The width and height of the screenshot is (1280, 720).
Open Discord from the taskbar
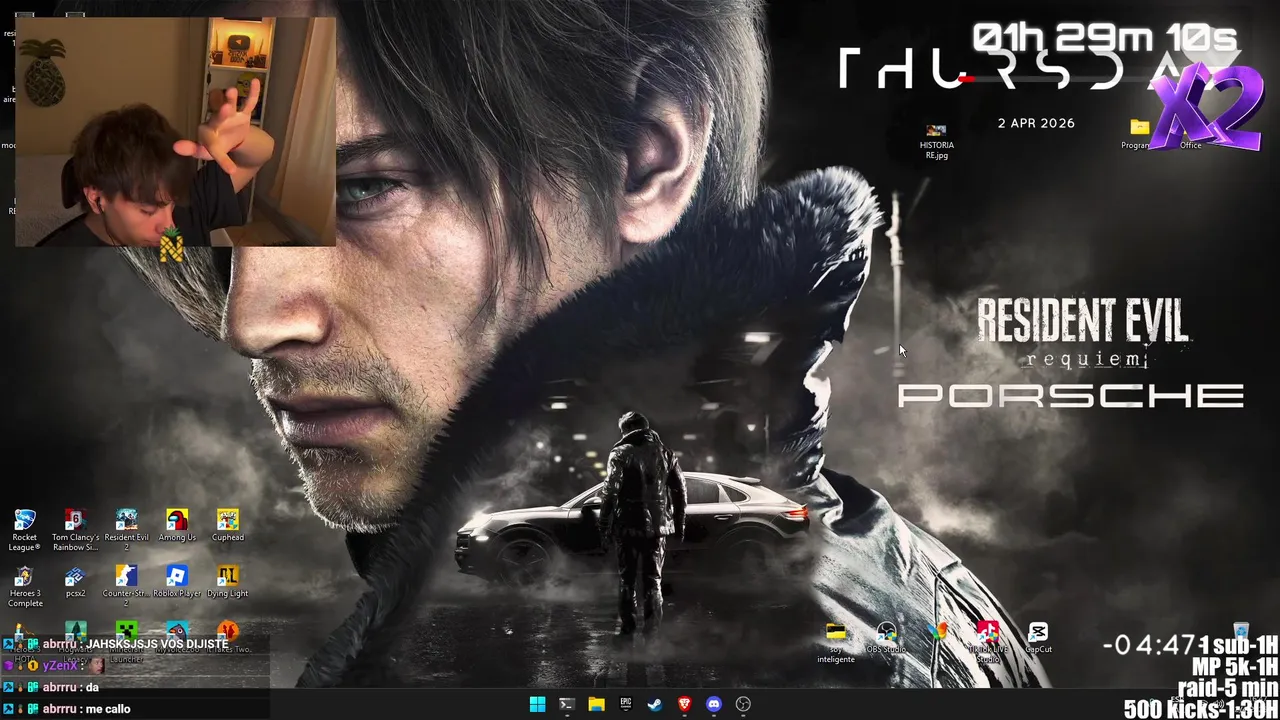point(713,704)
